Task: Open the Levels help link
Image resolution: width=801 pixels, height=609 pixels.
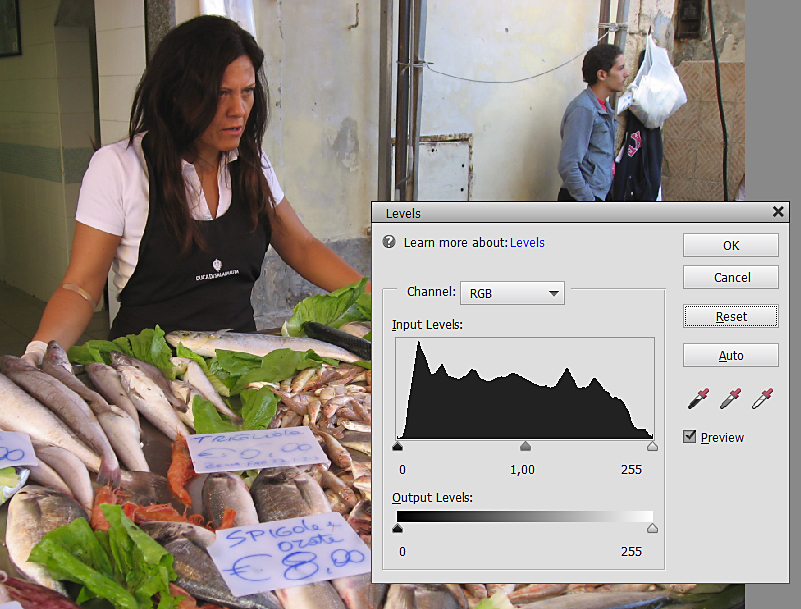Action: [527, 243]
